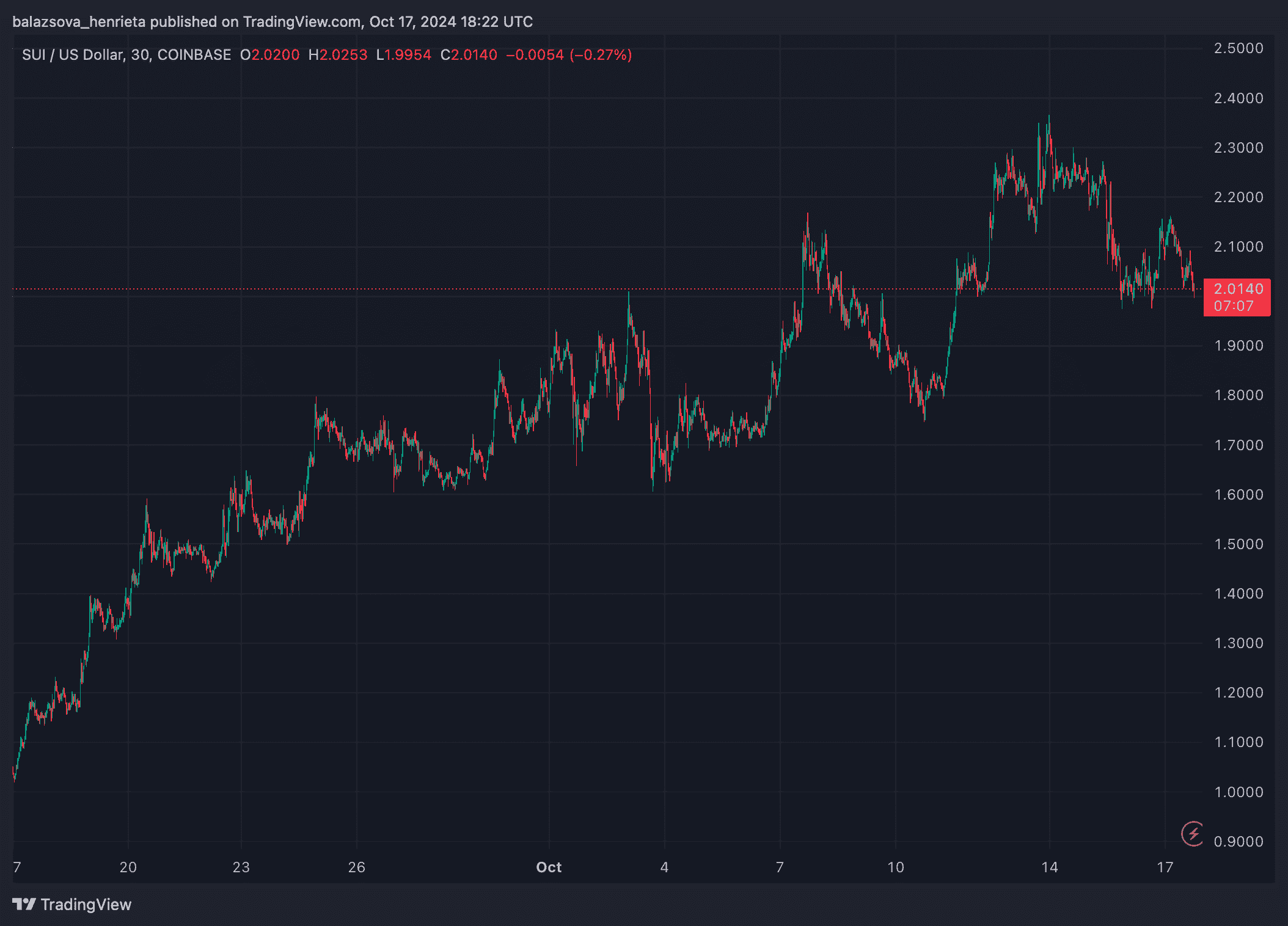Click the Oct label on time axis
1288x926 pixels.
click(548, 867)
